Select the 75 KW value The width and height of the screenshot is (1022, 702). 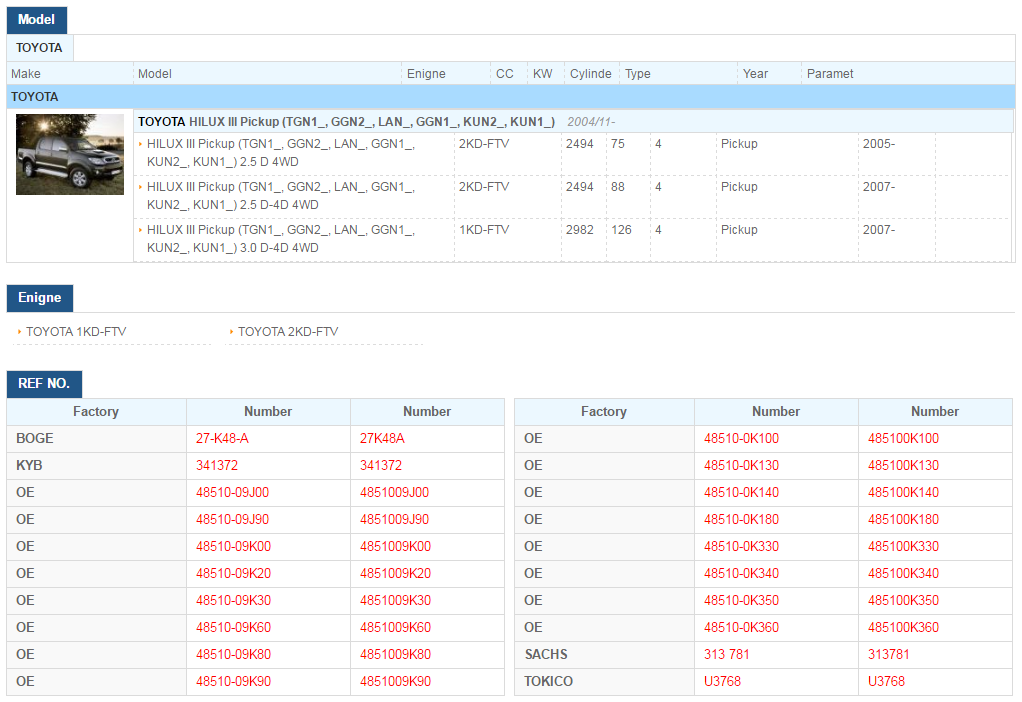(x=618, y=144)
